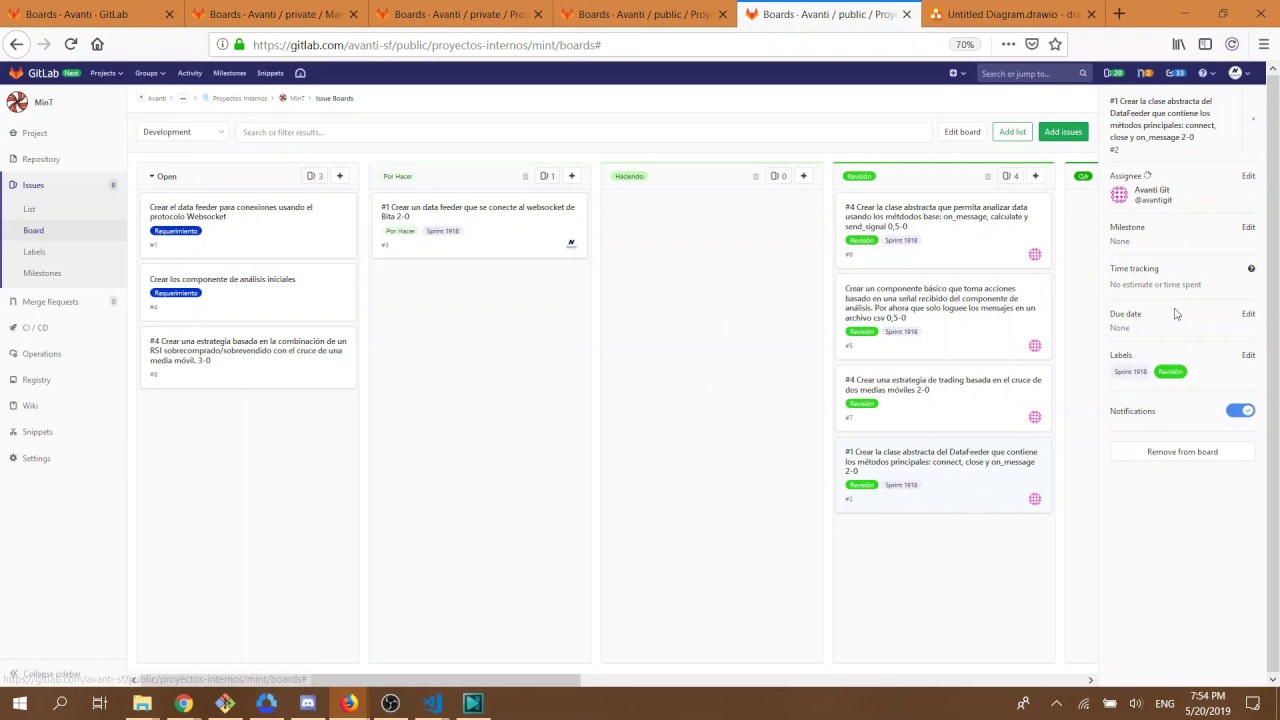Open the to-do list counter icon
This screenshot has height=720, width=1280.
tap(1176, 73)
